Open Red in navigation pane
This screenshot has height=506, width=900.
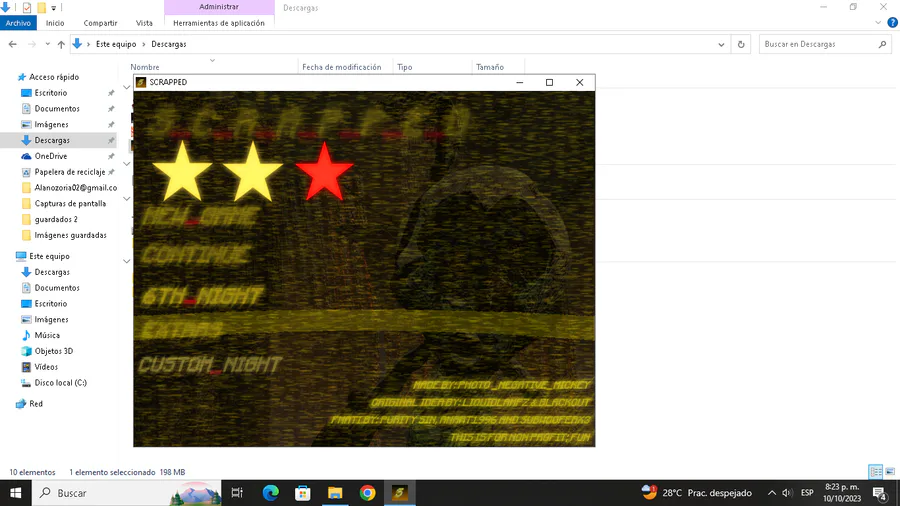(x=36, y=404)
